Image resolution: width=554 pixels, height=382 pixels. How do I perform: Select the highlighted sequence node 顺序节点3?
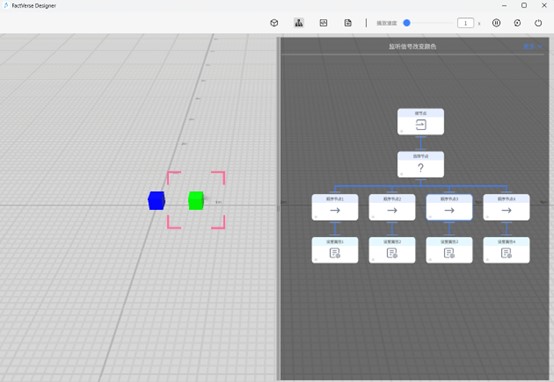[x=449, y=207]
